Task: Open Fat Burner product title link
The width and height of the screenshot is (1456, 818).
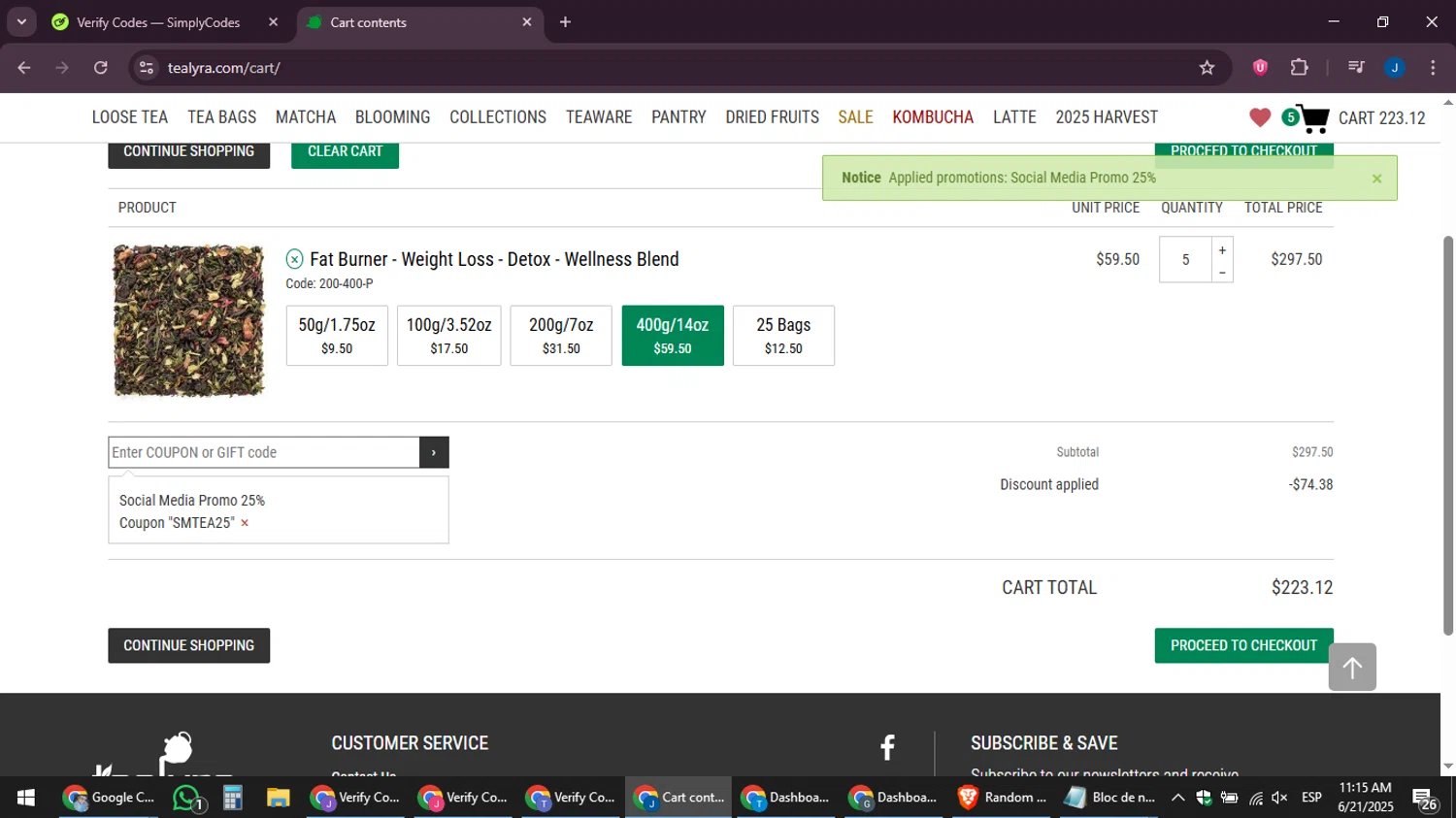Action: click(x=494, y=259)
